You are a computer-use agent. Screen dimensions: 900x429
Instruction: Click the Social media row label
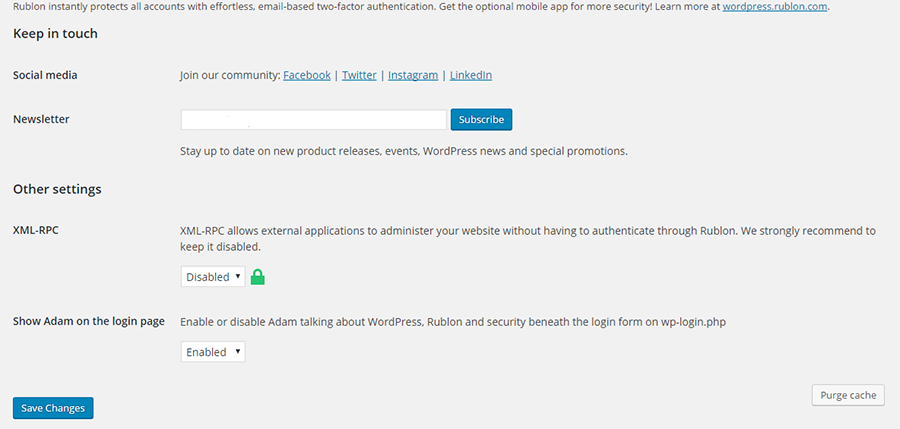[x=45, y=75]
